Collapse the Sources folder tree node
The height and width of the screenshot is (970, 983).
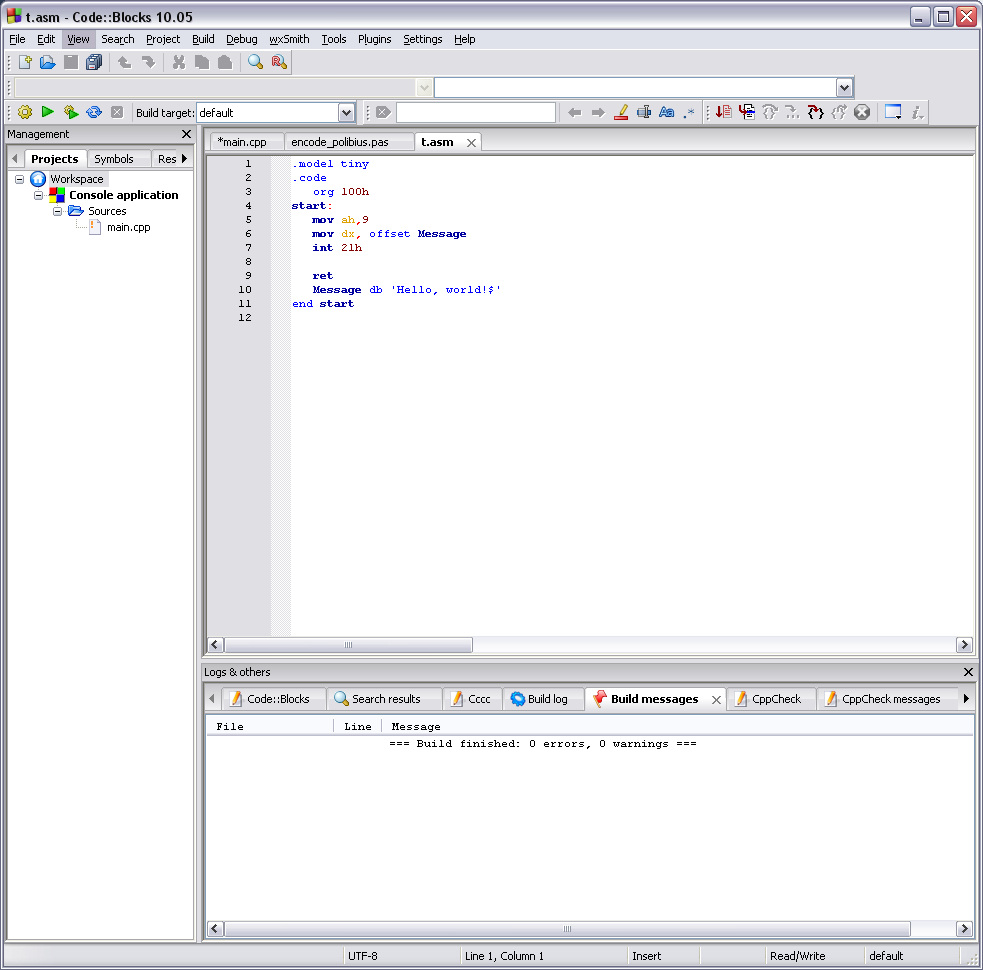pos(58,211)
